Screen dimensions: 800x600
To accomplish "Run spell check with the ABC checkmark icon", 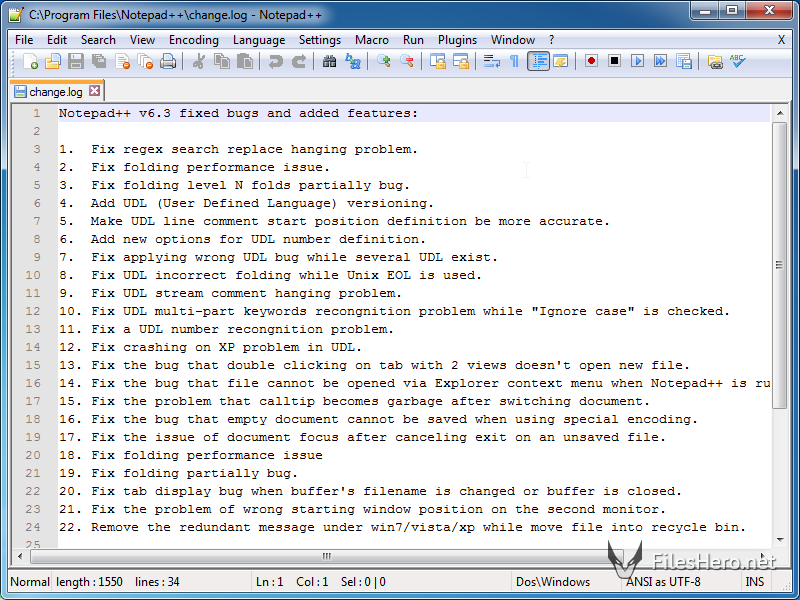I will [x=738, y=62].
